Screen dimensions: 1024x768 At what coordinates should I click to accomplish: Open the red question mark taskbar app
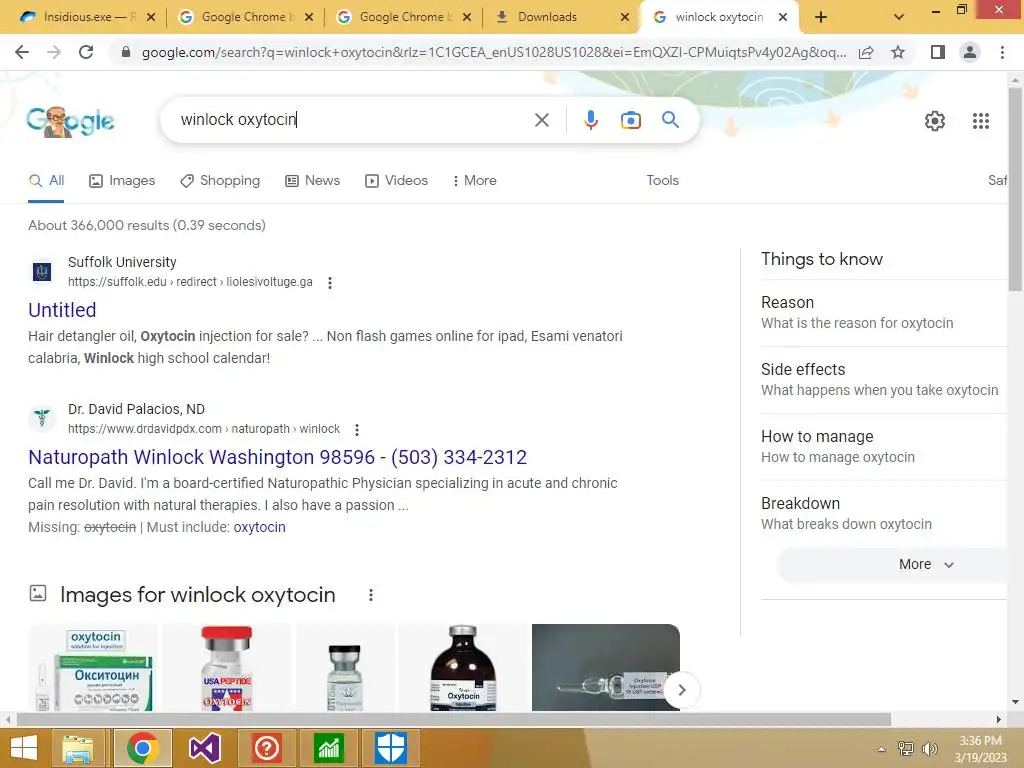tap(266, 748)
